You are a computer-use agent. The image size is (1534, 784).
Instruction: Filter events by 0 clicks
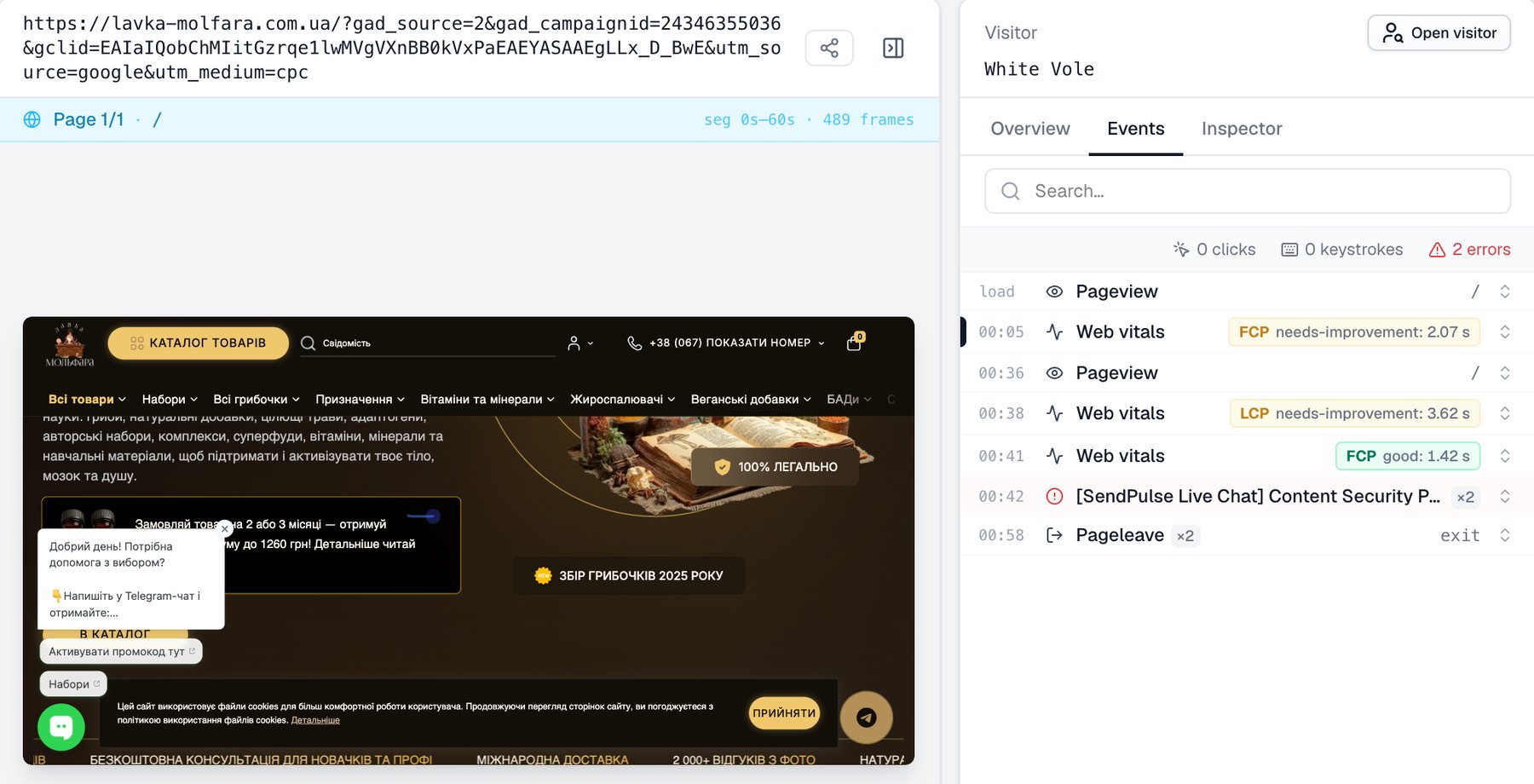point(1214,249)
